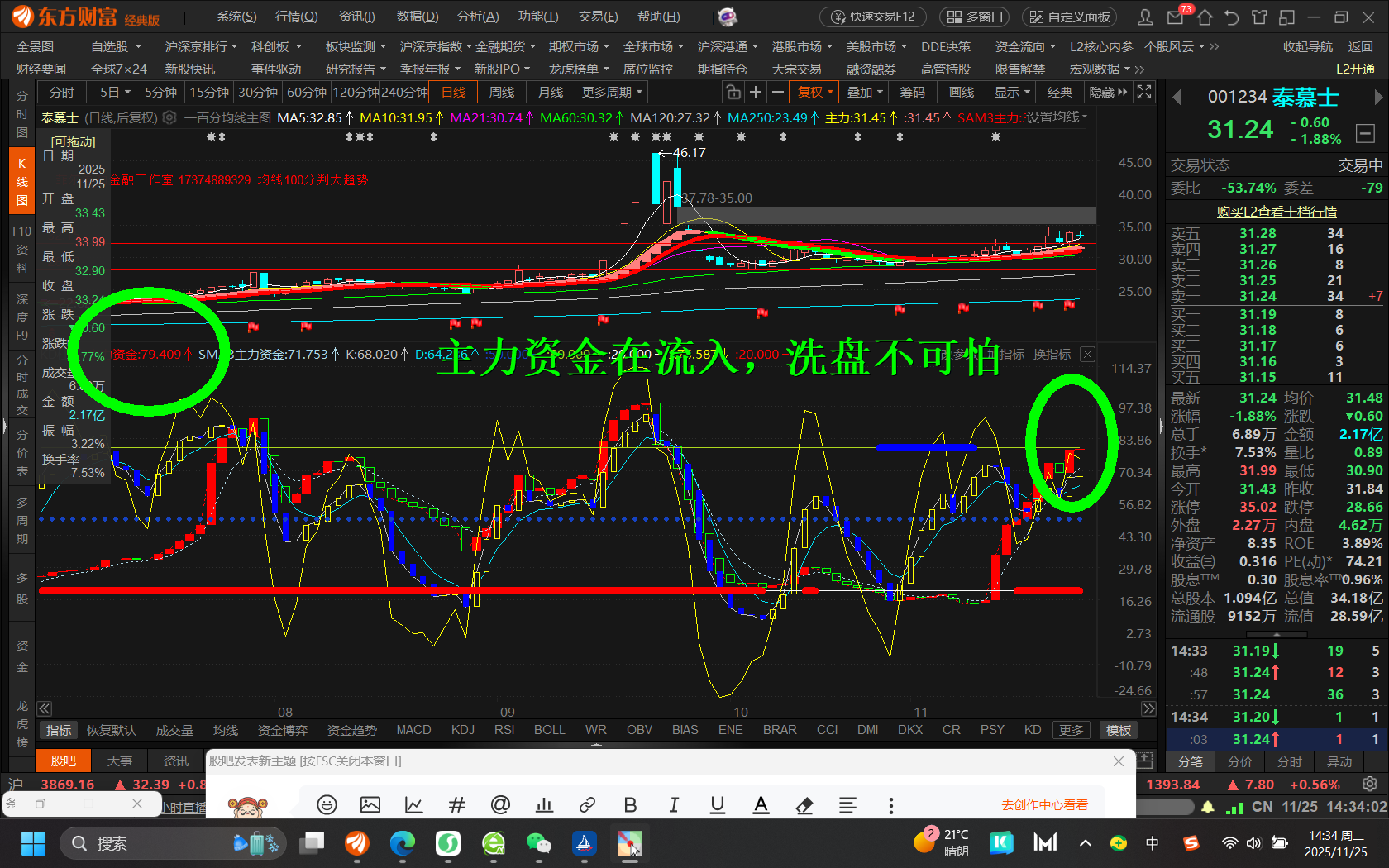Toggle the 经典 classic view button
Screen dimensions: 1389x868
[x=1059, y=92]
